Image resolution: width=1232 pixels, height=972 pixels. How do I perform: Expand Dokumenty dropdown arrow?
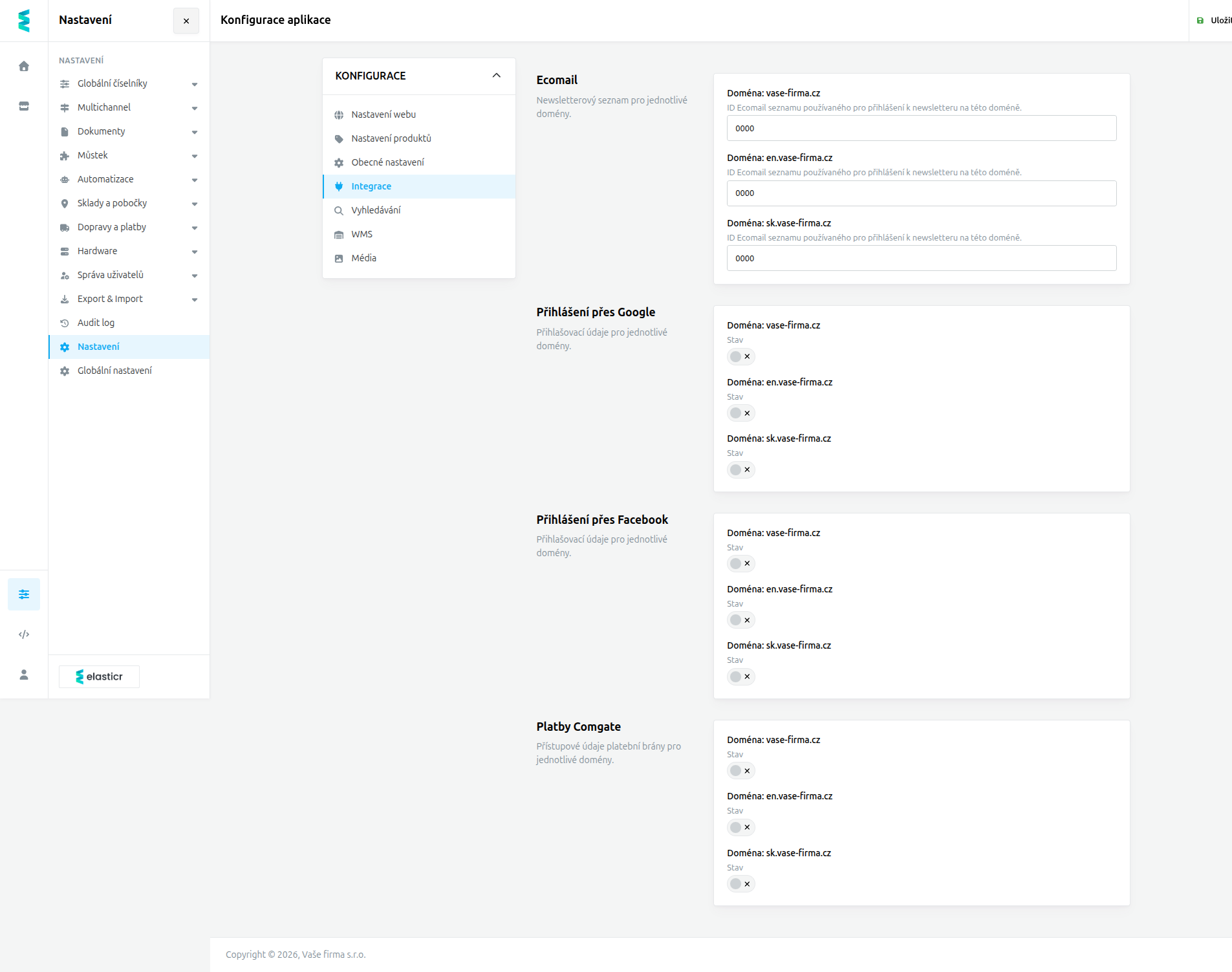coord(195,132)
